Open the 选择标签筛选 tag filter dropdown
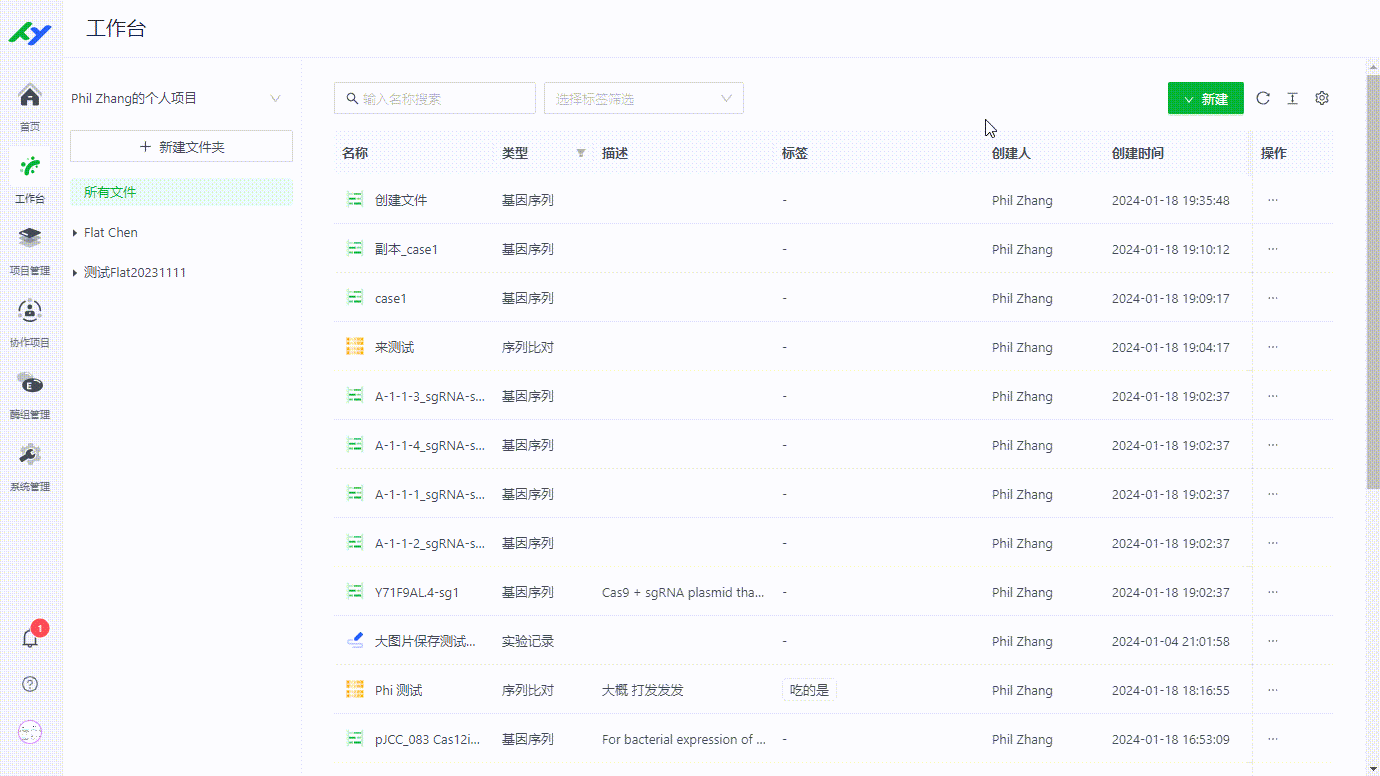This screenshot has height=776, width=1380. [x=643, y=98]
